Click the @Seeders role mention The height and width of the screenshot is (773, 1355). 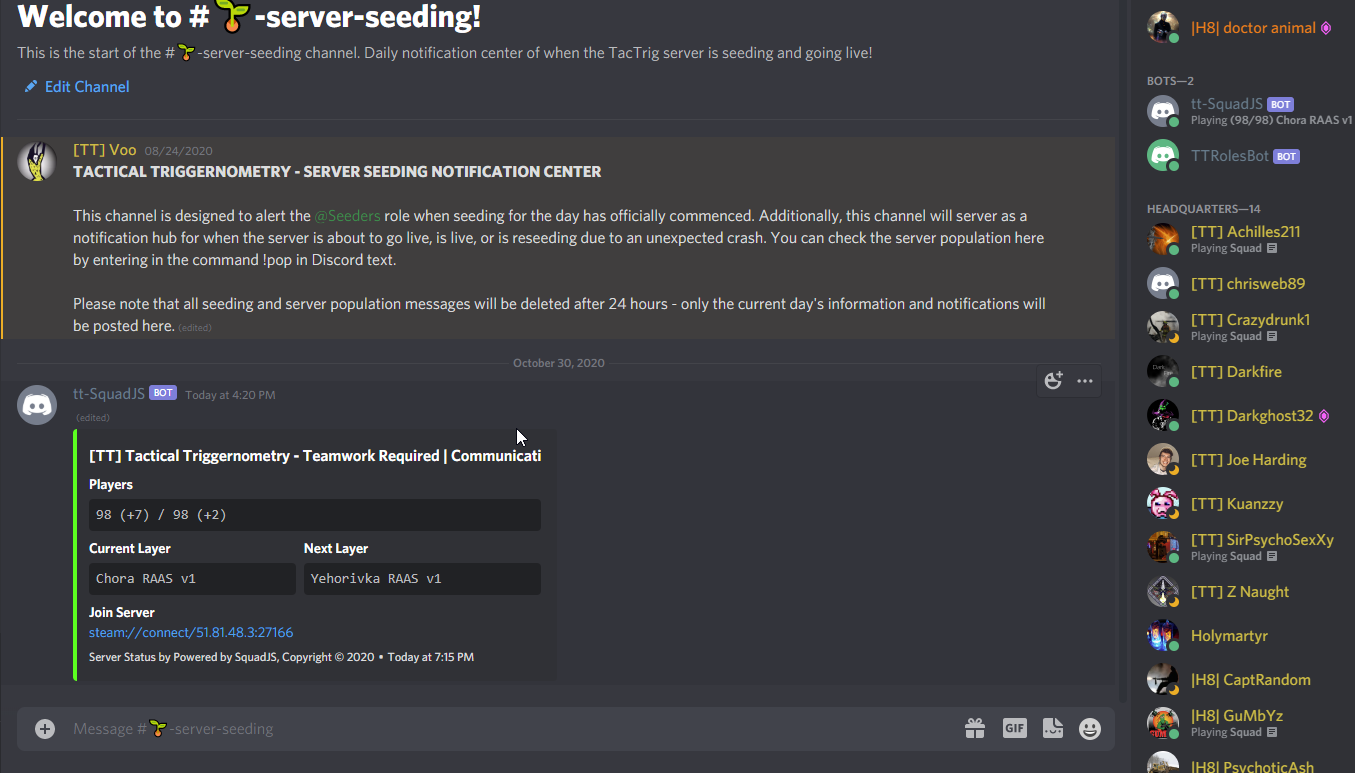click(347, 216)
